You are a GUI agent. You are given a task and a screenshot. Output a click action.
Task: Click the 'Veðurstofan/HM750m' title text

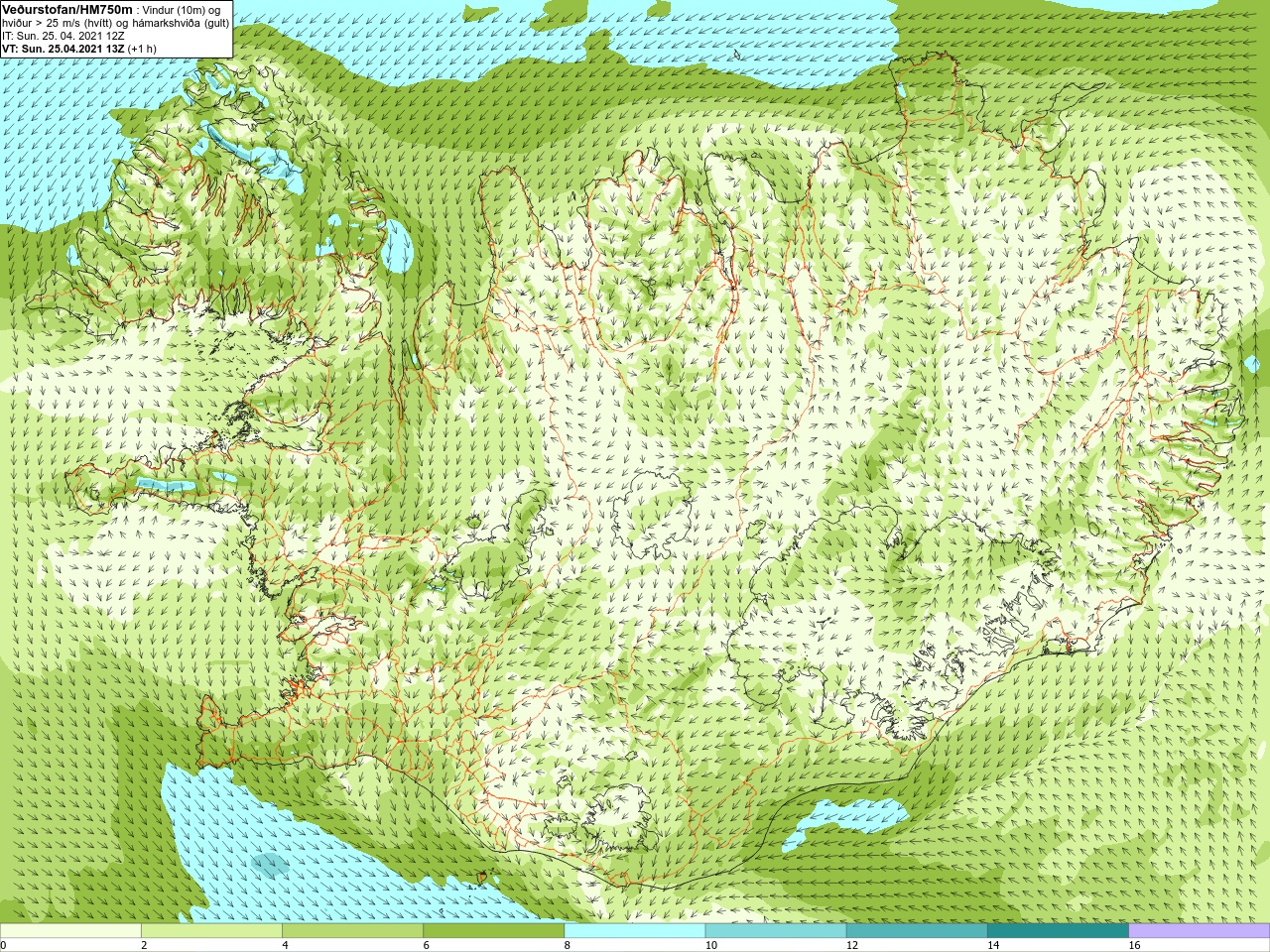tap(67, 9)
